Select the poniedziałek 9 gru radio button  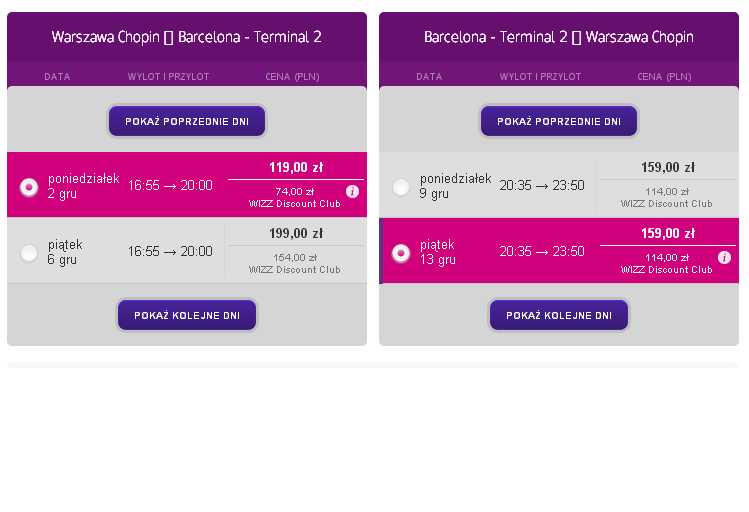(401, 187)
